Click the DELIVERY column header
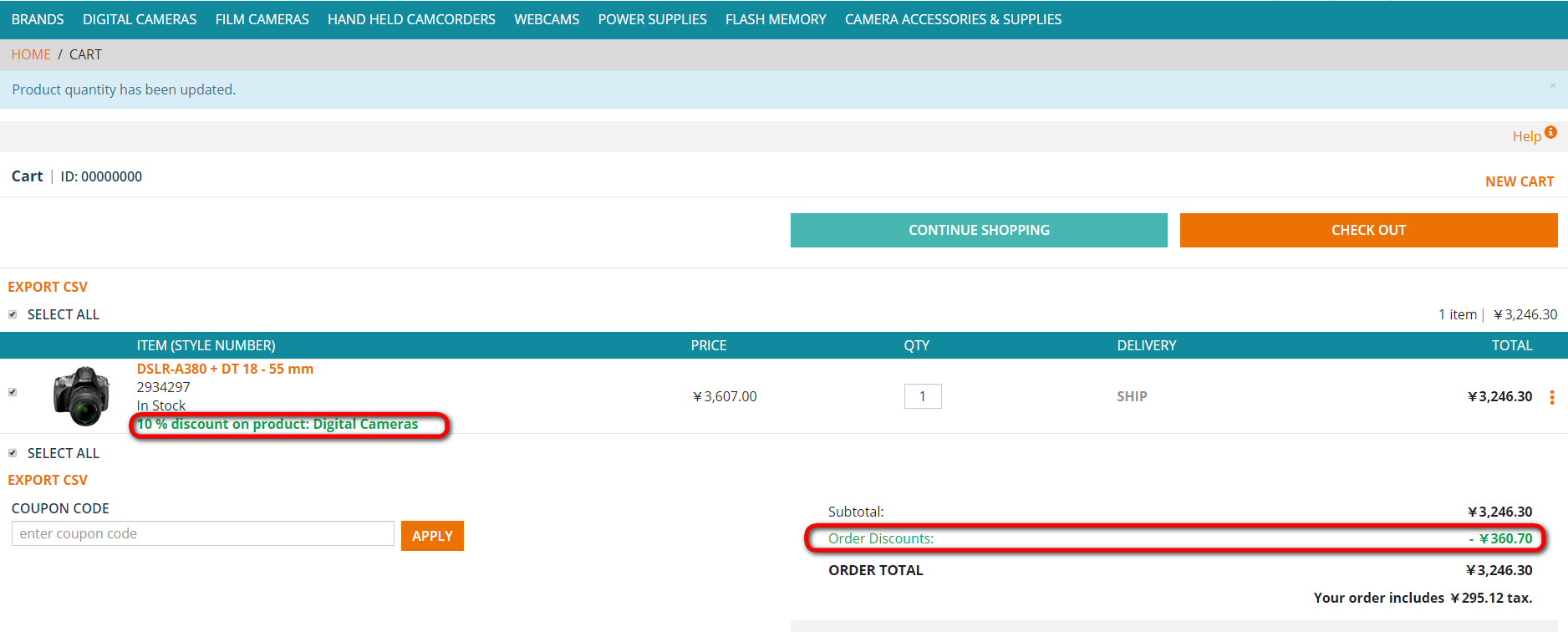 pos(1147,345)
